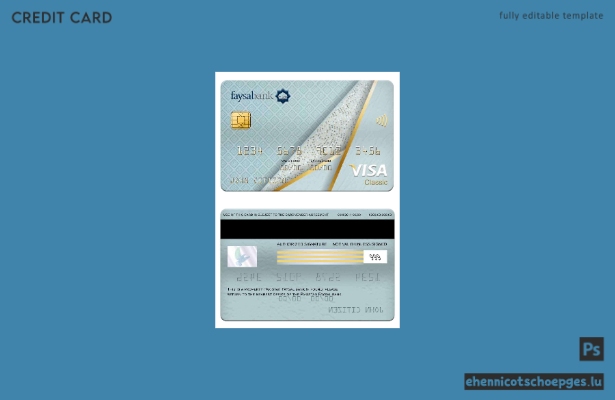Click the ehennicotschoepges.lu label
The width and height of the screenshot is (615, 400).
[534, 382]
